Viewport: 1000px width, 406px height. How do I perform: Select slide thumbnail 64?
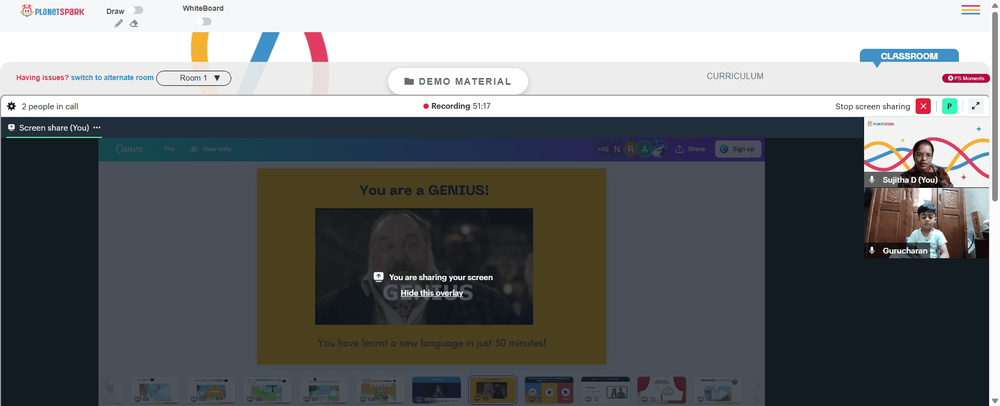tap(155, 390)
